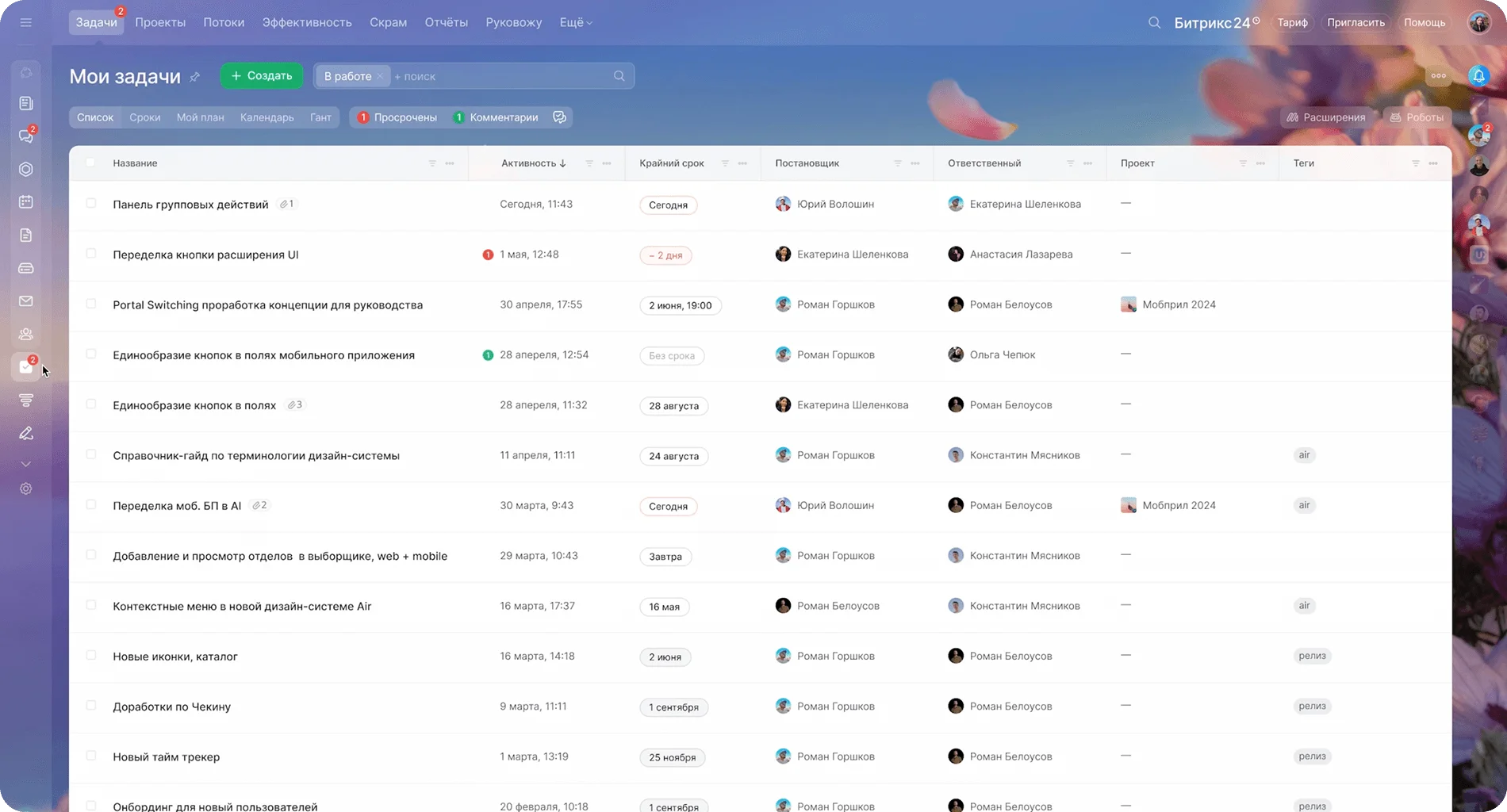Screen dimensions: 1507x812
Task: Expand the Ещё dropdown menu
Action: coord(576,22)
